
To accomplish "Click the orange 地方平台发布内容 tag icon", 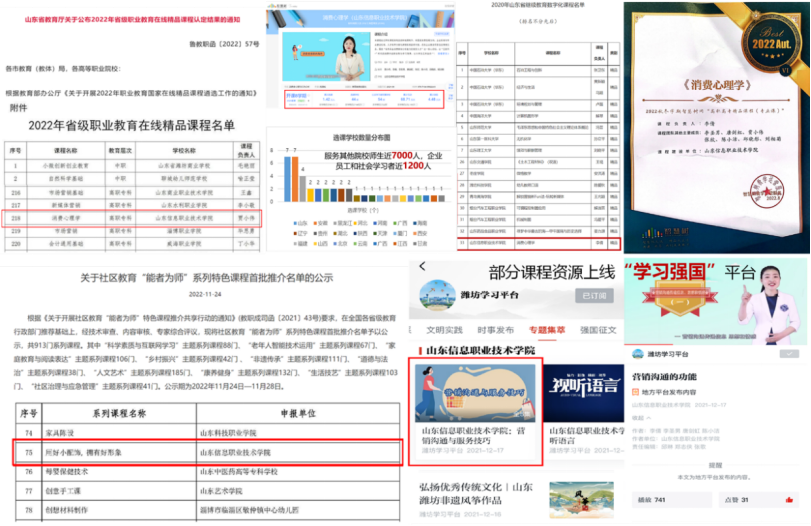I will (634, 392).
